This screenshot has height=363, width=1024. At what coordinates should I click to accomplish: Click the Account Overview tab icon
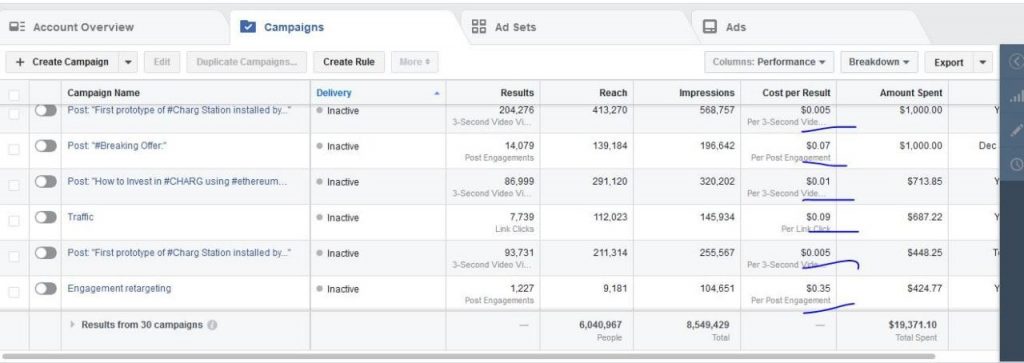(x=17, y=27)
